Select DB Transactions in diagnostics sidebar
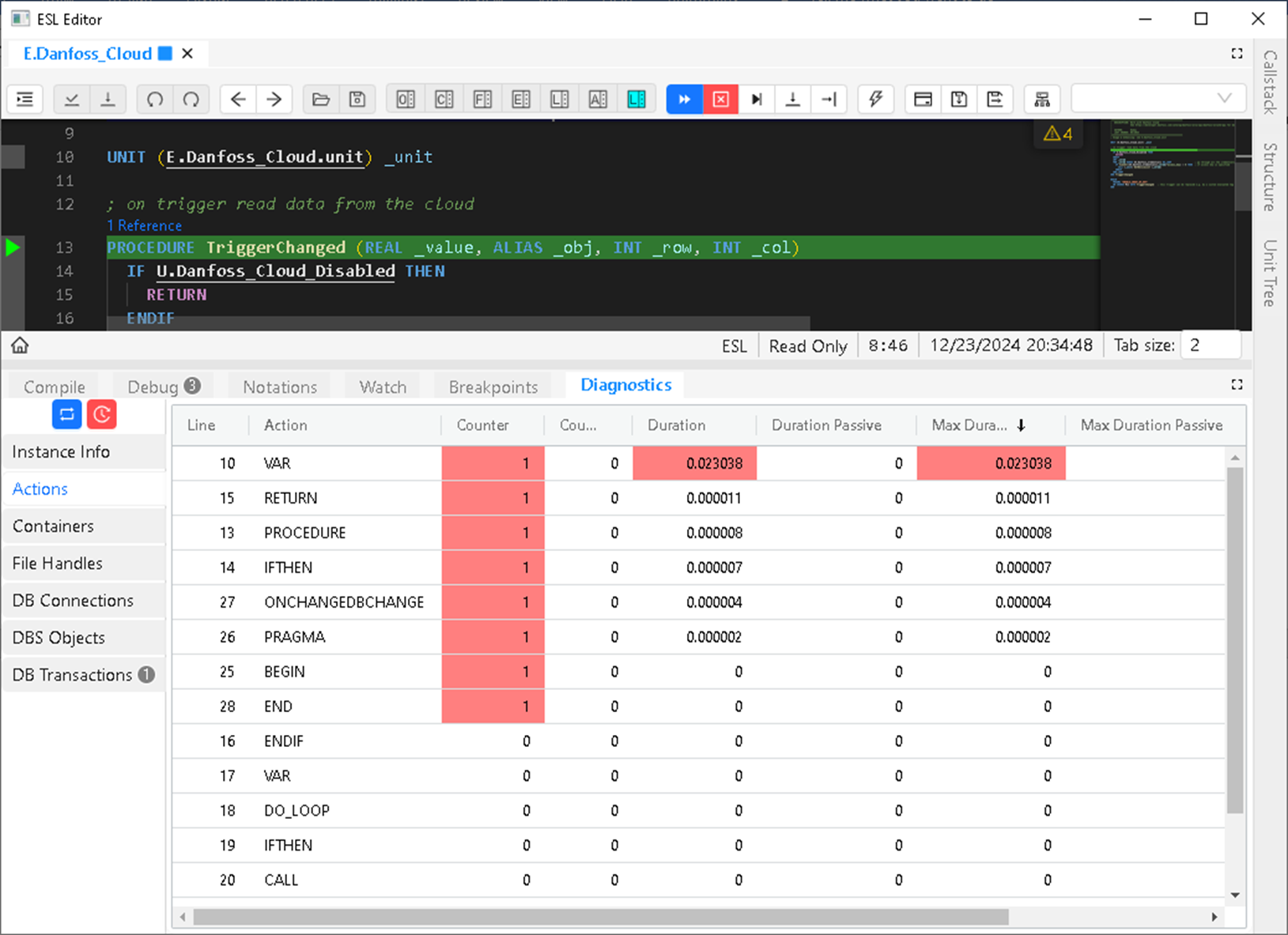The width and height of the screenshot is (1288, 935). [84, 675]
